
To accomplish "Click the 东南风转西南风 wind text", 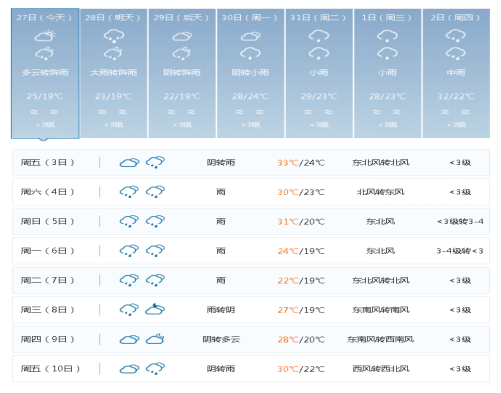I will point(381,339).
